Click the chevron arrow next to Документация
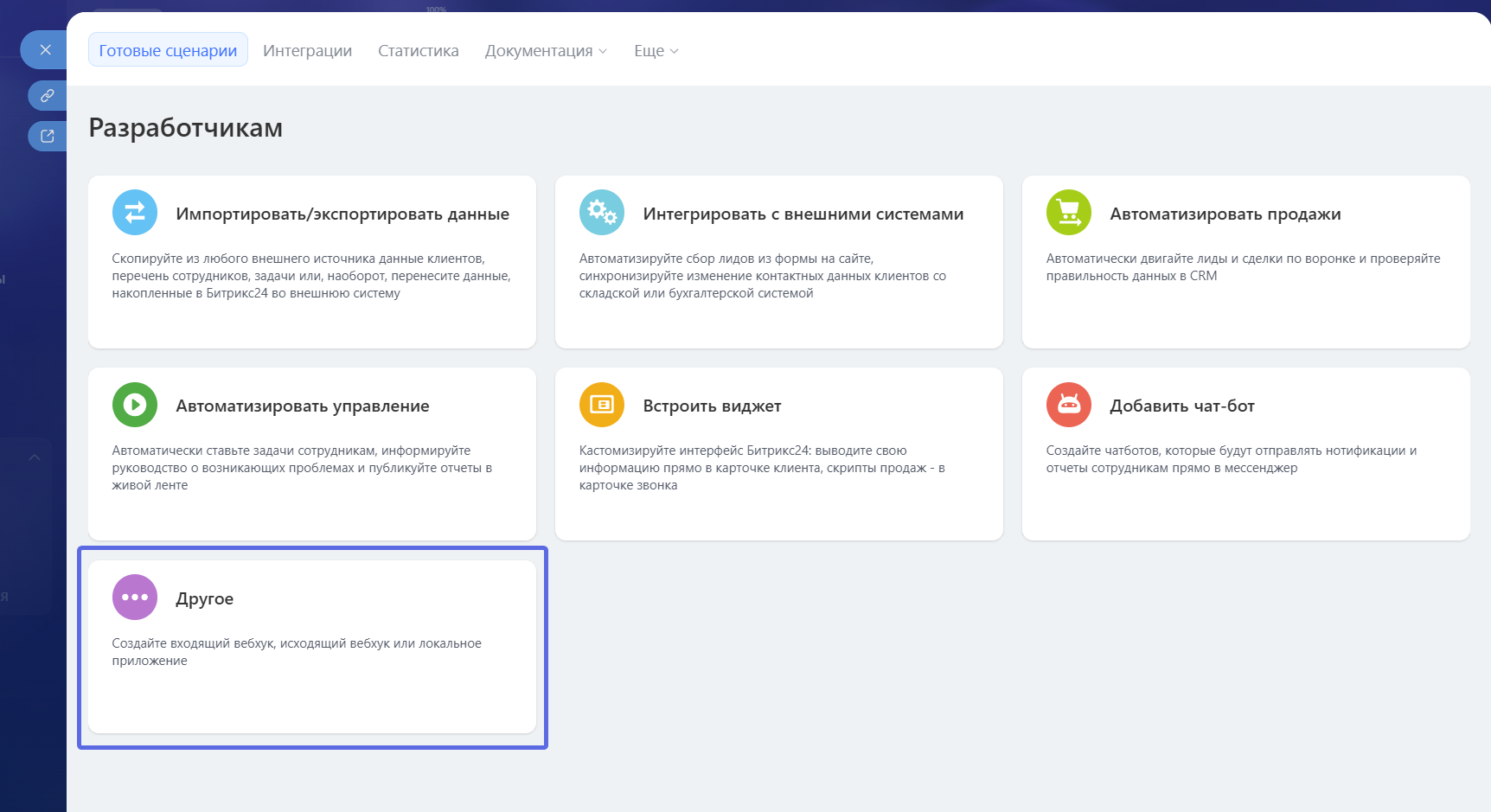The image size is (1491, 812). tap(603, 51)
